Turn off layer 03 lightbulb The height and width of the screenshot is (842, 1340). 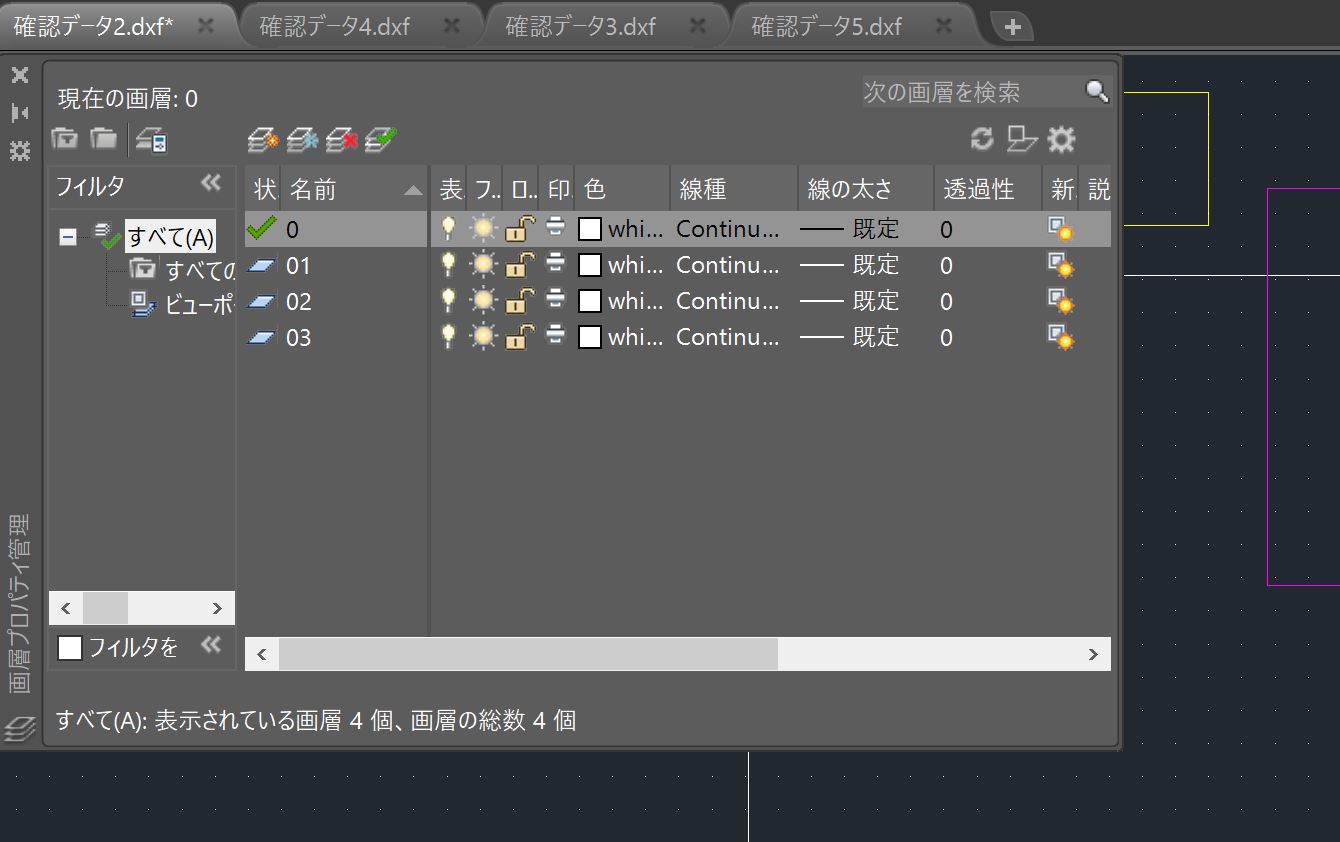point(448,337)
